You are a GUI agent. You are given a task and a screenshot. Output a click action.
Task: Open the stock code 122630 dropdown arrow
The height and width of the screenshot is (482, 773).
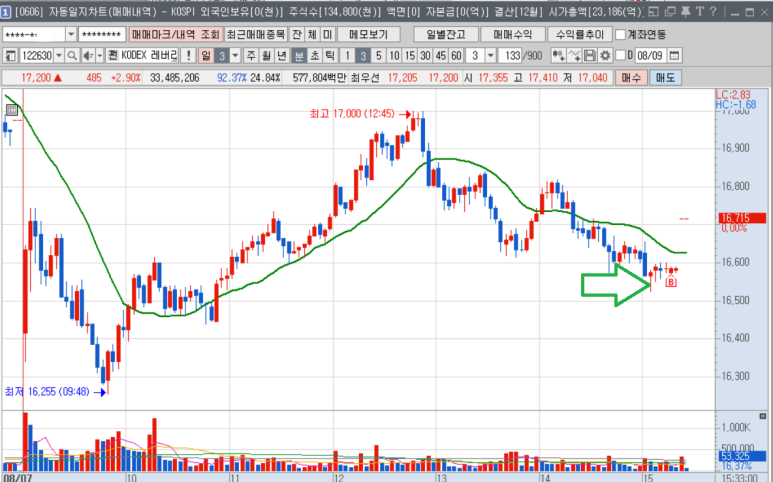[x=59, y=56]
